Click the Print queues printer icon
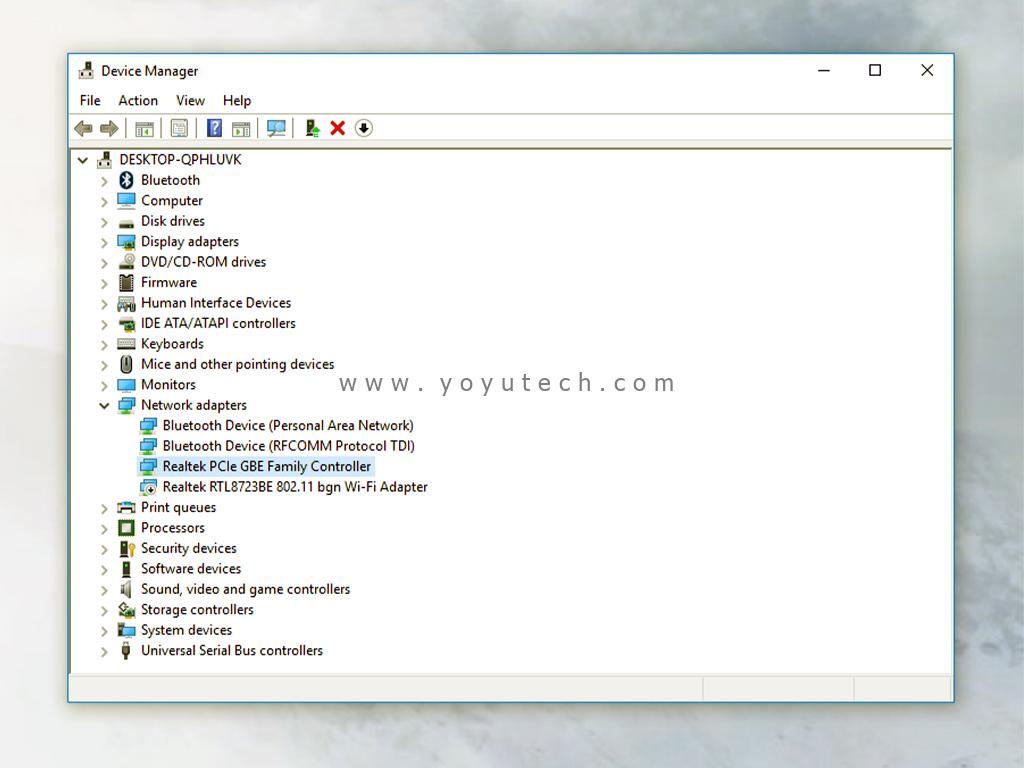 coord(127,507)
